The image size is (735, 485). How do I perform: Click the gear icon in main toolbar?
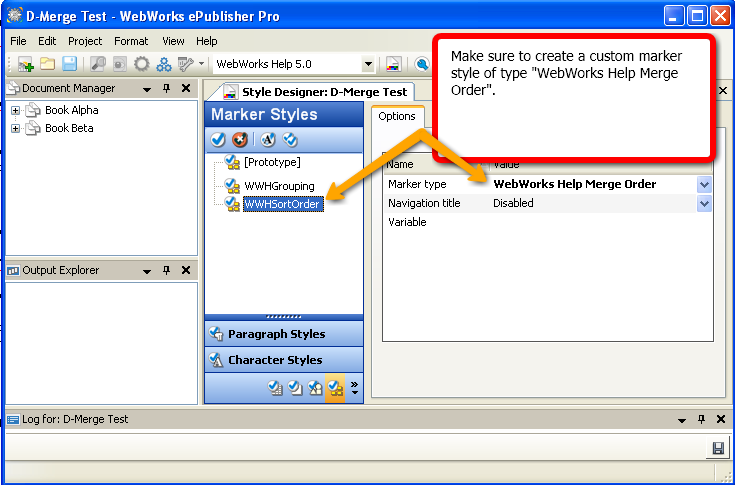pyautogui.click(x=142, y=64)
